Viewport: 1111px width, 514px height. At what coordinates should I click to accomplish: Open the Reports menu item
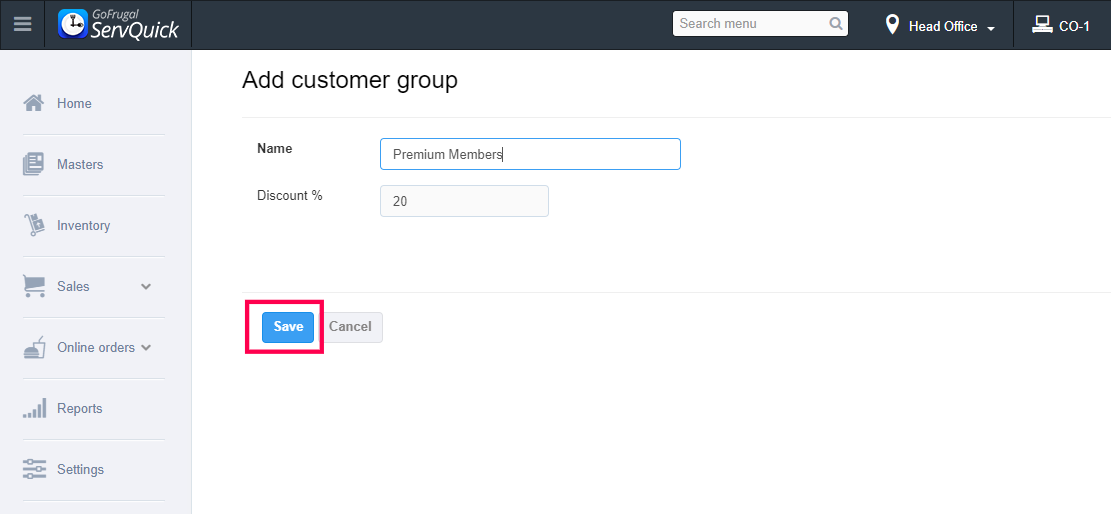point(80,408)
